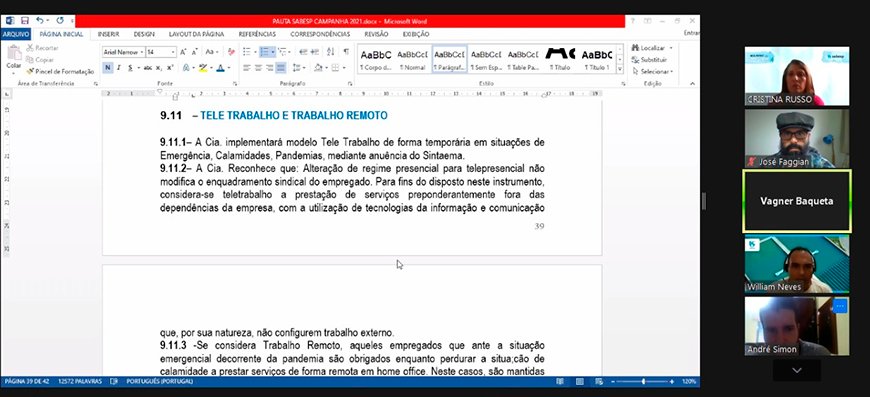Shrink the font size with the smaller A icon
Screen dimensions: 870x397
(194, 52)
